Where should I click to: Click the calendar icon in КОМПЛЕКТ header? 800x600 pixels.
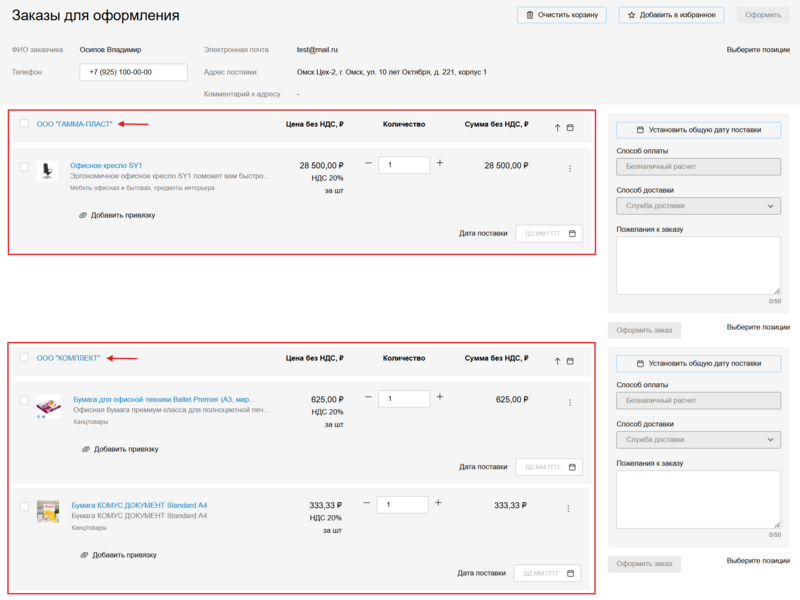click(570, 359)
